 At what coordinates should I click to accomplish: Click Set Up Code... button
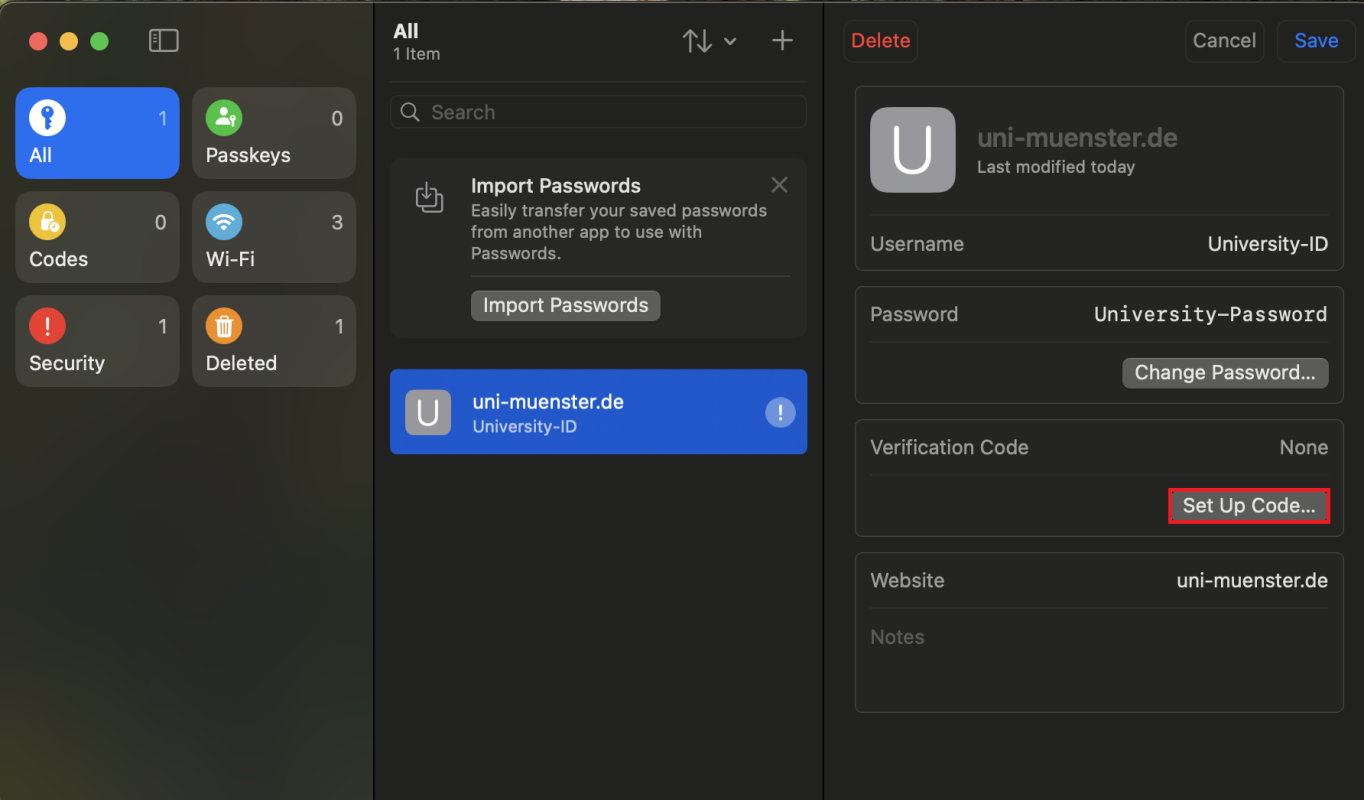click(x=1249, y=506)
